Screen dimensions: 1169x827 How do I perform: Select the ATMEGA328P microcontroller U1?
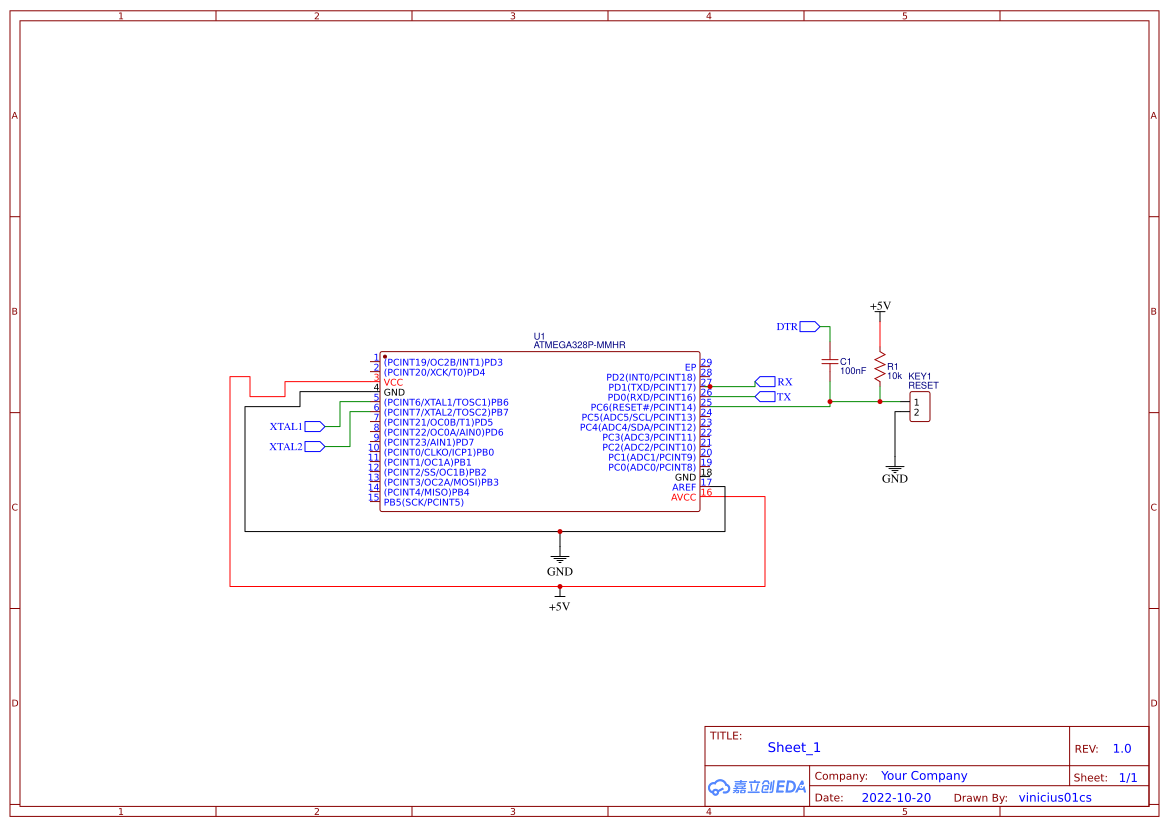point(540,430)
